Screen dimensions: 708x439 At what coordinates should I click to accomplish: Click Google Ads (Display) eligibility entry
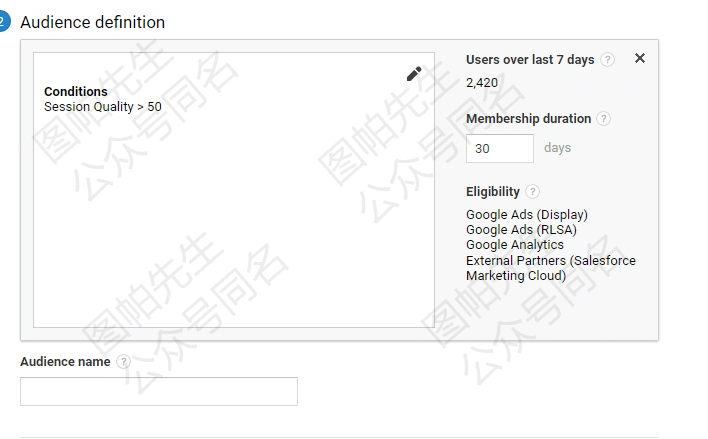pyautogui.click(x=527, y=215)
